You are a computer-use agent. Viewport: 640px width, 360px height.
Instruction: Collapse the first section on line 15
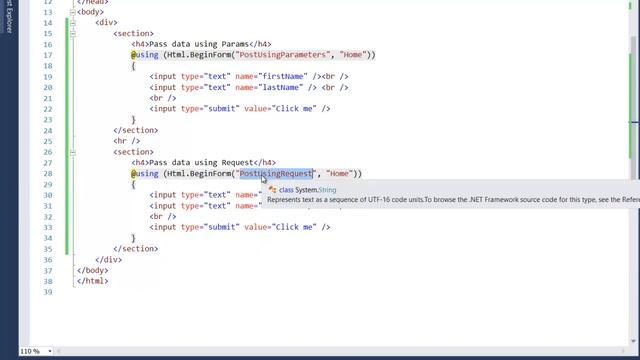click(73, 34)
